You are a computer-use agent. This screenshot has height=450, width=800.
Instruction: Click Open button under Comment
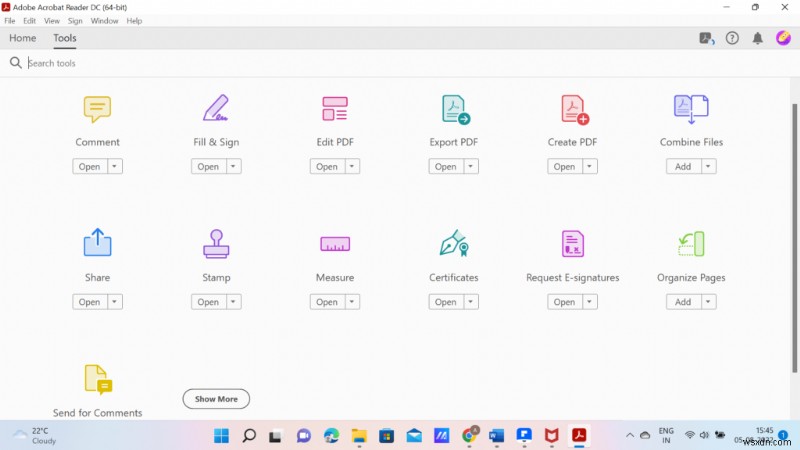tap(90, 166)
